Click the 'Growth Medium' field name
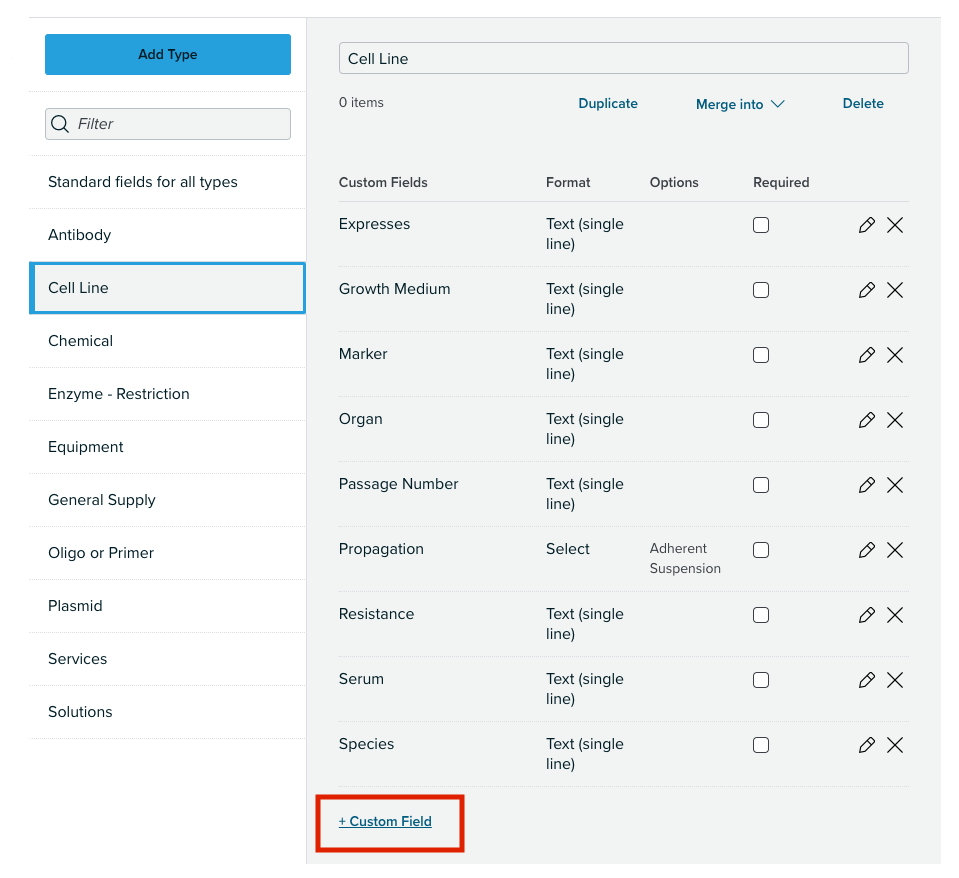 click(x=394, y=289)
